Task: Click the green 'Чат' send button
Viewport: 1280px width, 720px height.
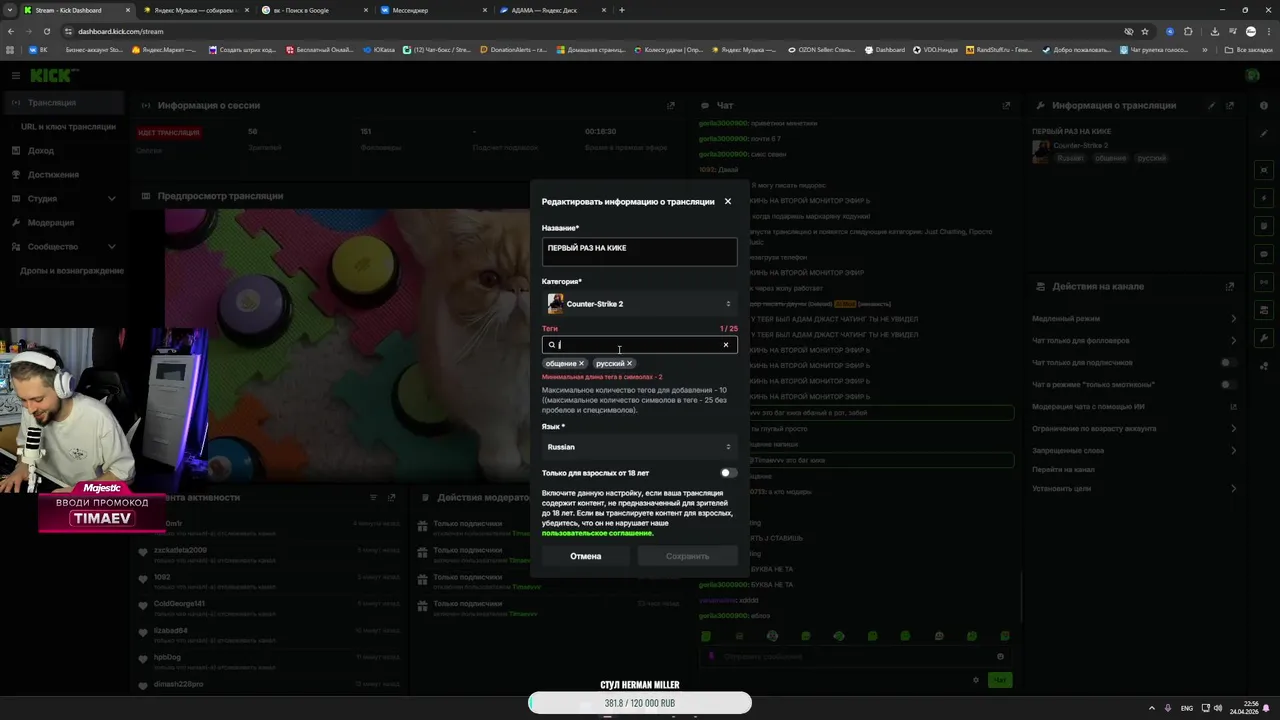Action: [999, 680]
